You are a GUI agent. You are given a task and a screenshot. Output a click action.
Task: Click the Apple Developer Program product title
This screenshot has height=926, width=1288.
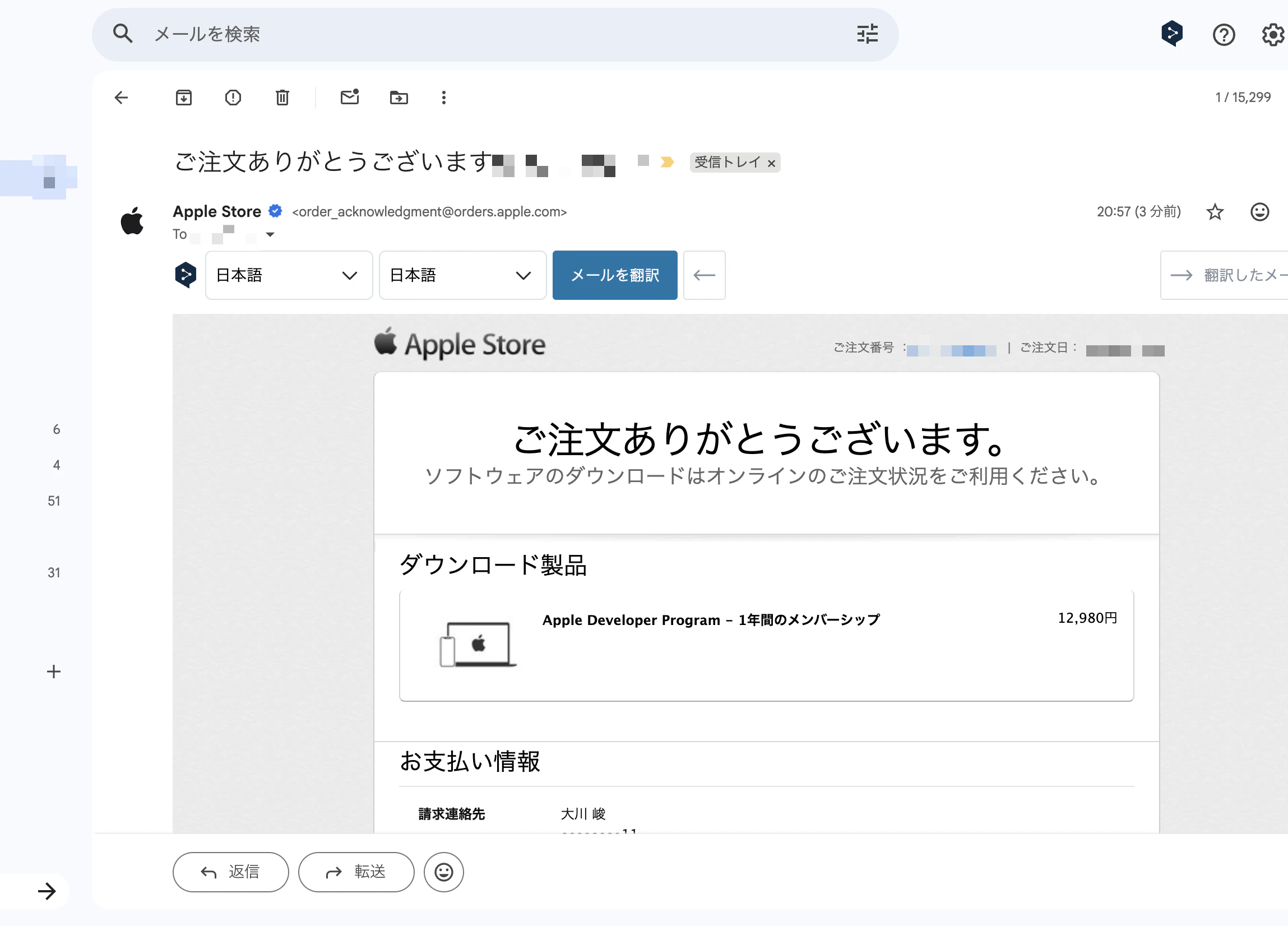click(711, 620)
